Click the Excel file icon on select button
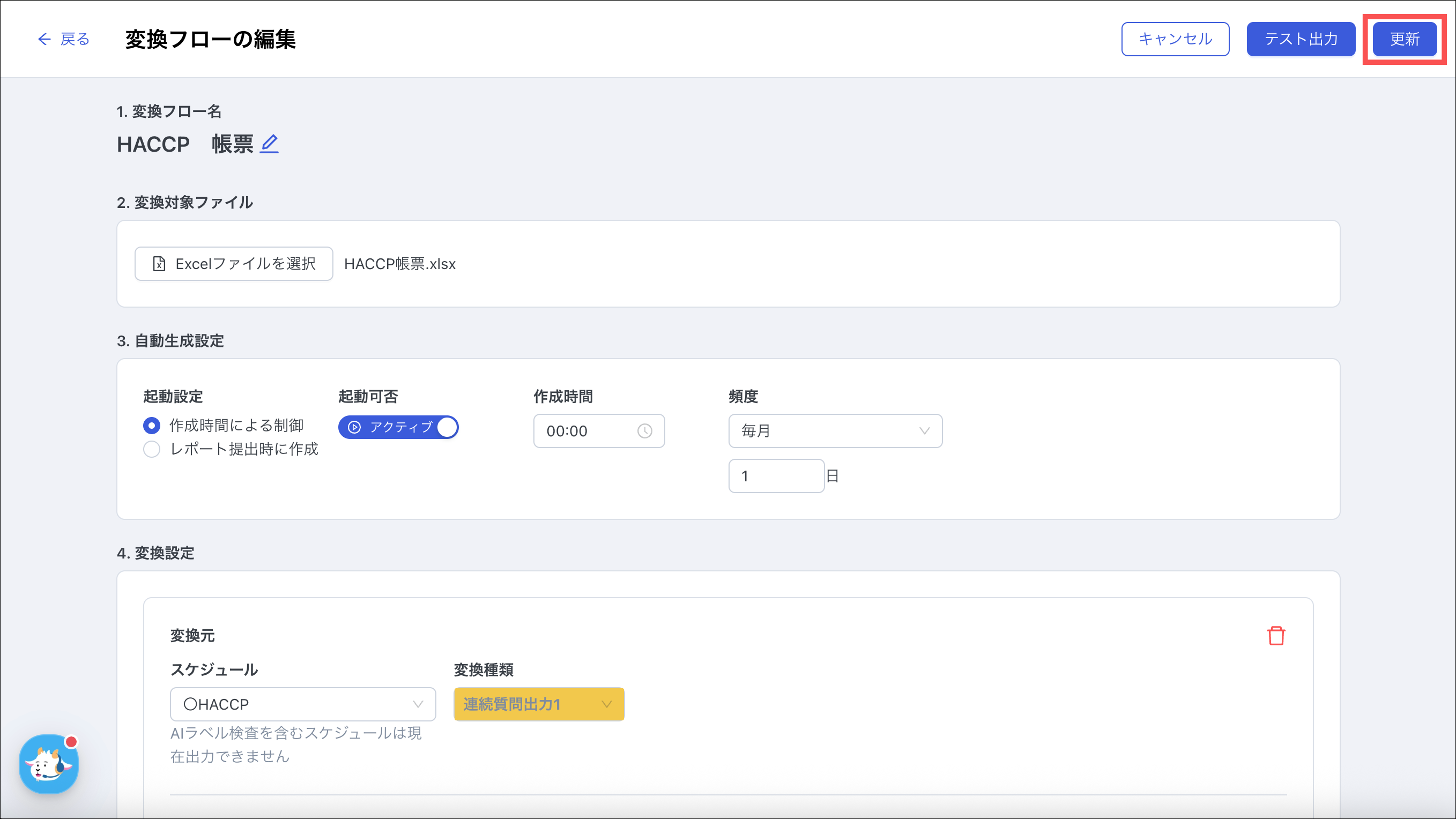 click(x=159, y=264)
